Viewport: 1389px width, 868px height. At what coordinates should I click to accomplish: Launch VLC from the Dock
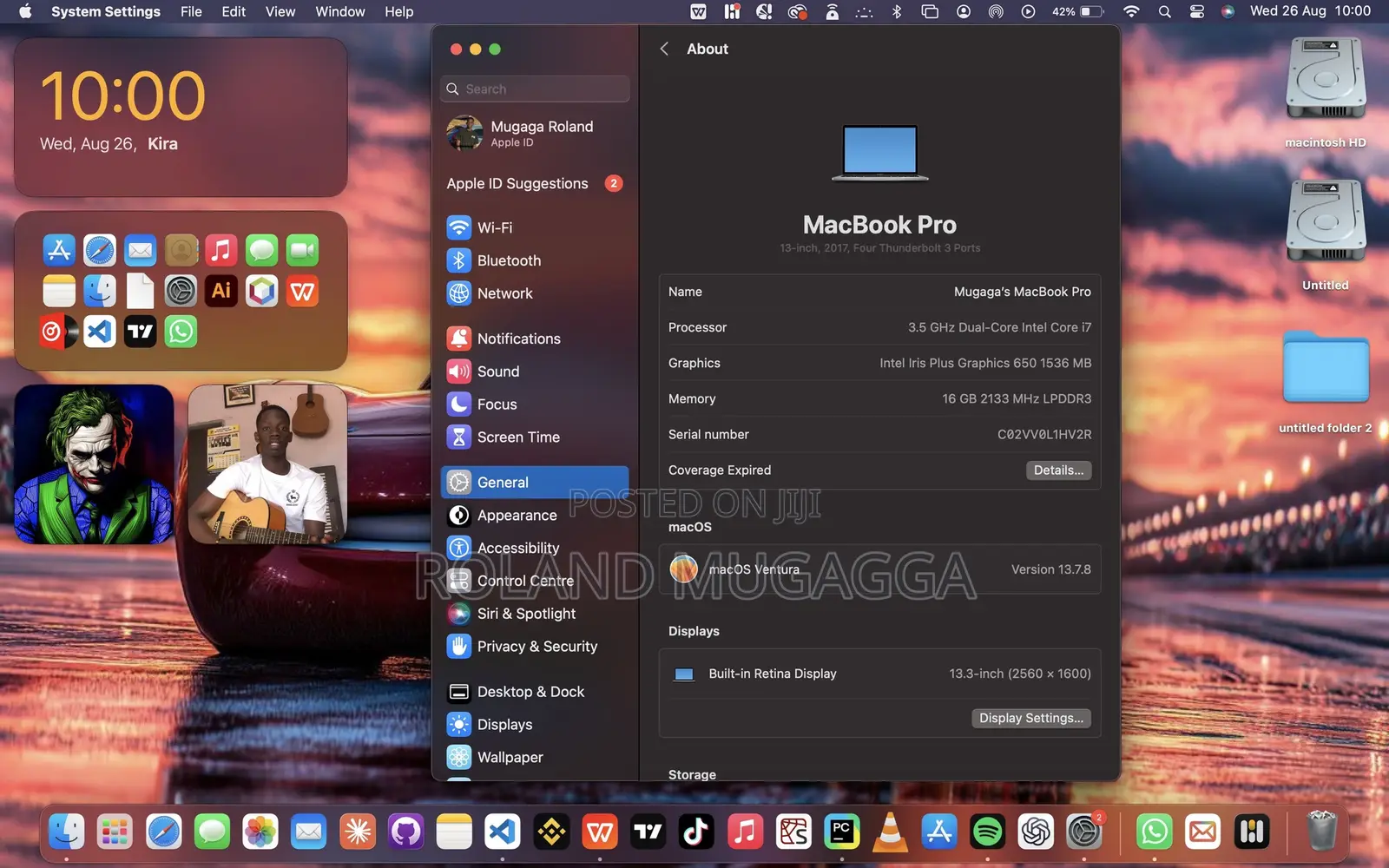(x=891, y=832)
